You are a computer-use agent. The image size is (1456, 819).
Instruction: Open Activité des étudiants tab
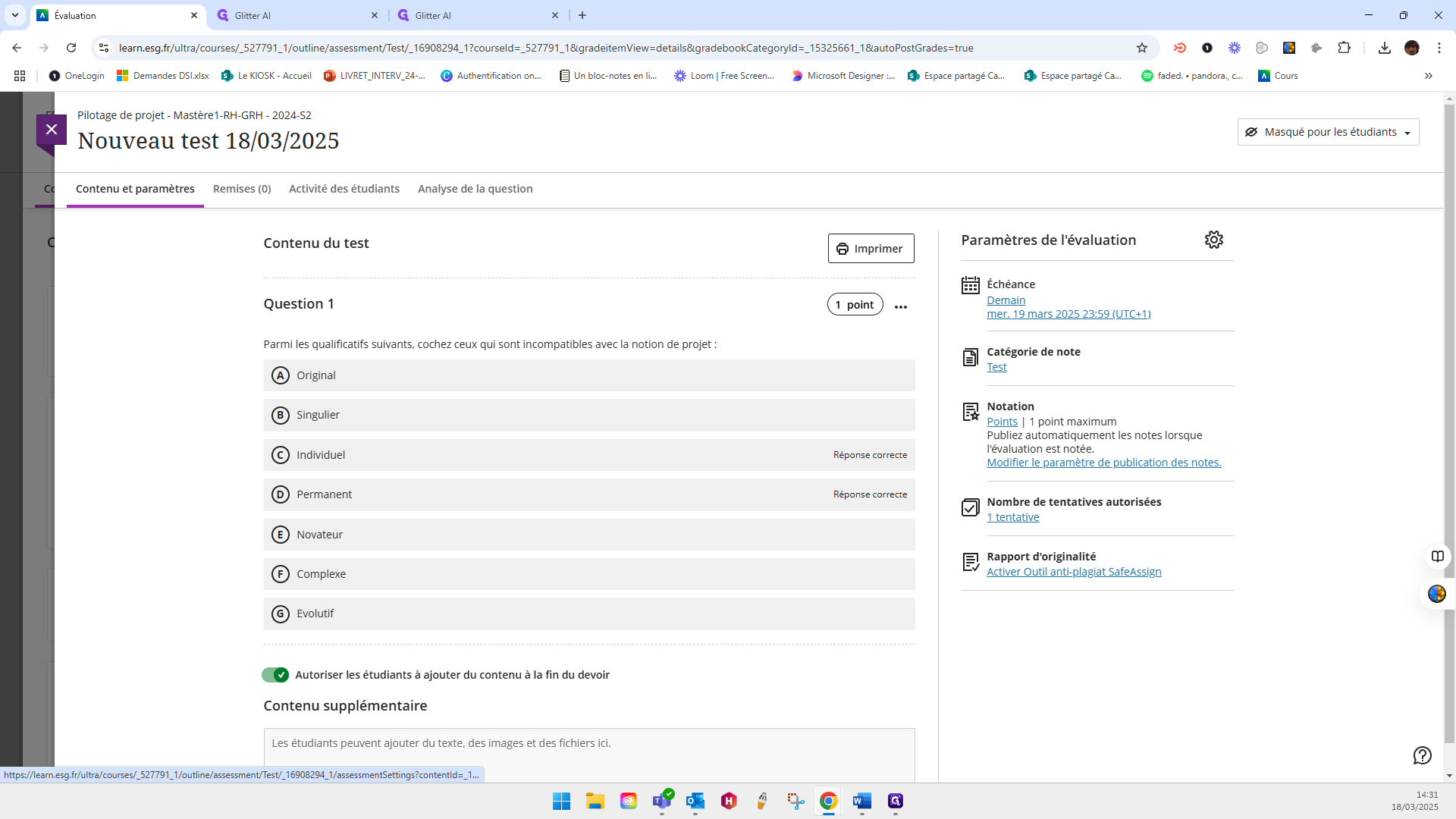[344, 189]
